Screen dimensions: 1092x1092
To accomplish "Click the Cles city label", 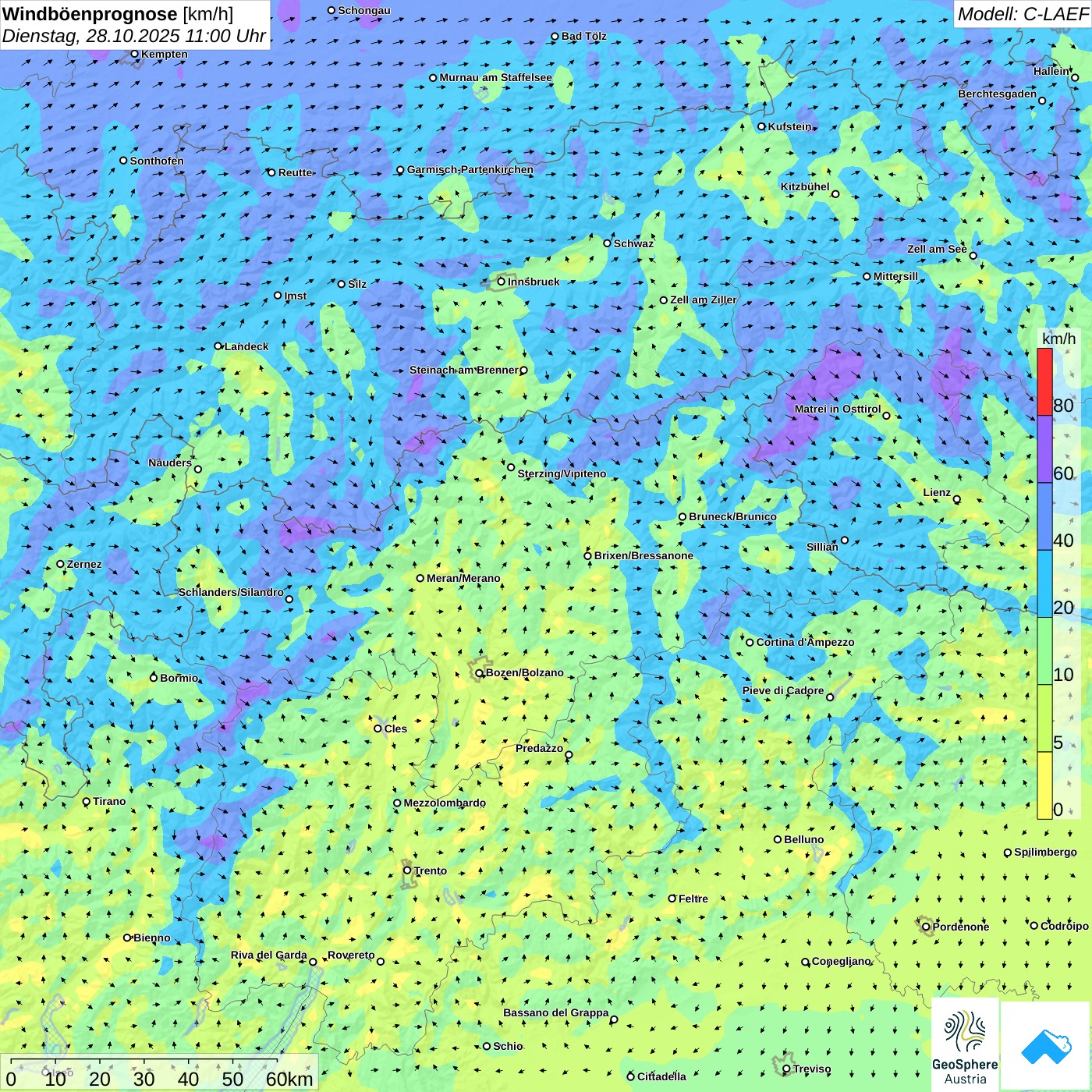I will pos(395,729).
